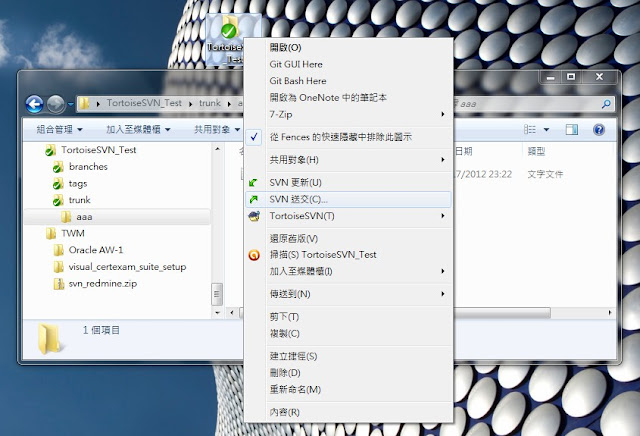
Task: Click the file list scroll right arrow
Action: pos(610,313)
